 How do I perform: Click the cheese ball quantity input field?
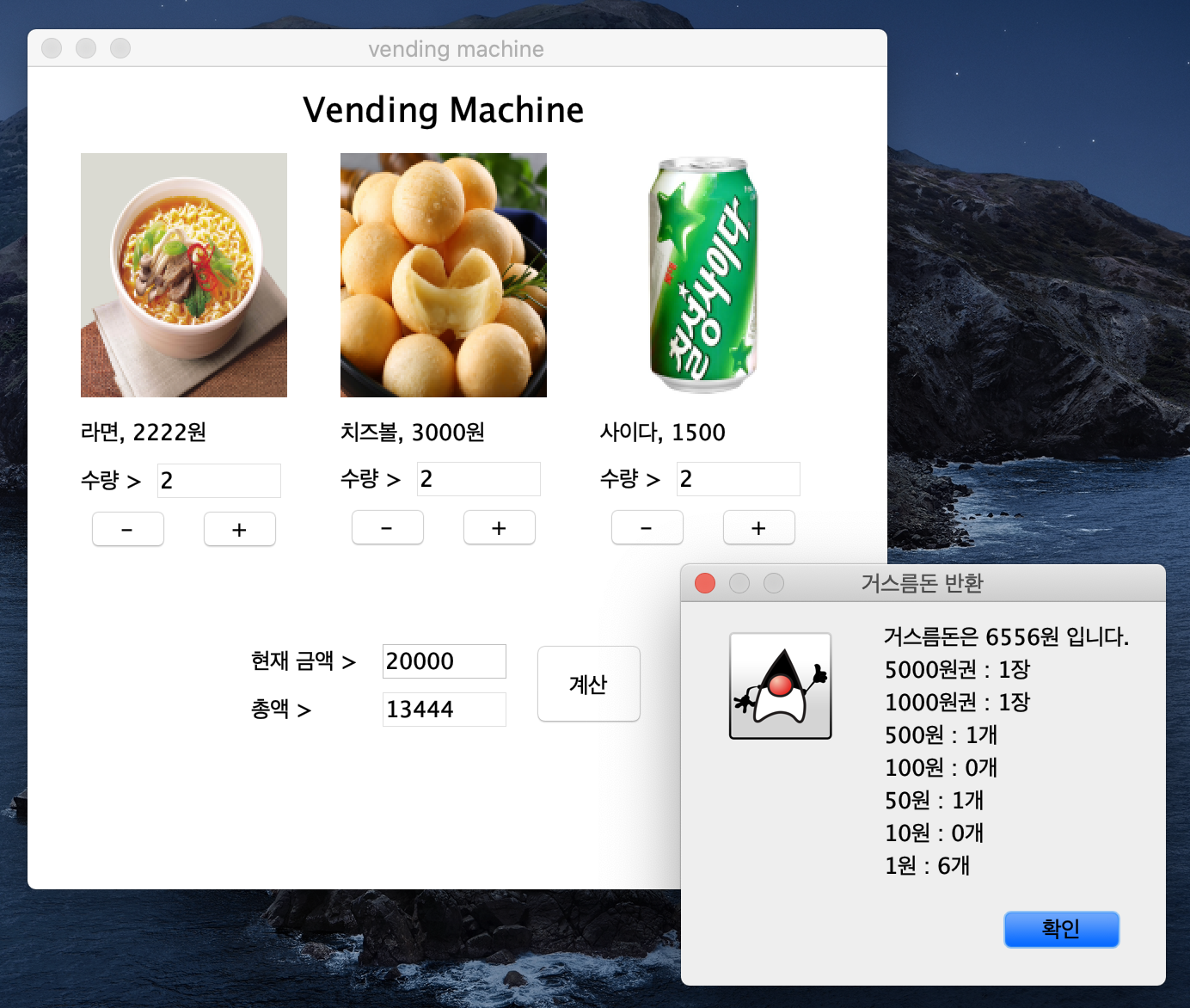point(478,478)
